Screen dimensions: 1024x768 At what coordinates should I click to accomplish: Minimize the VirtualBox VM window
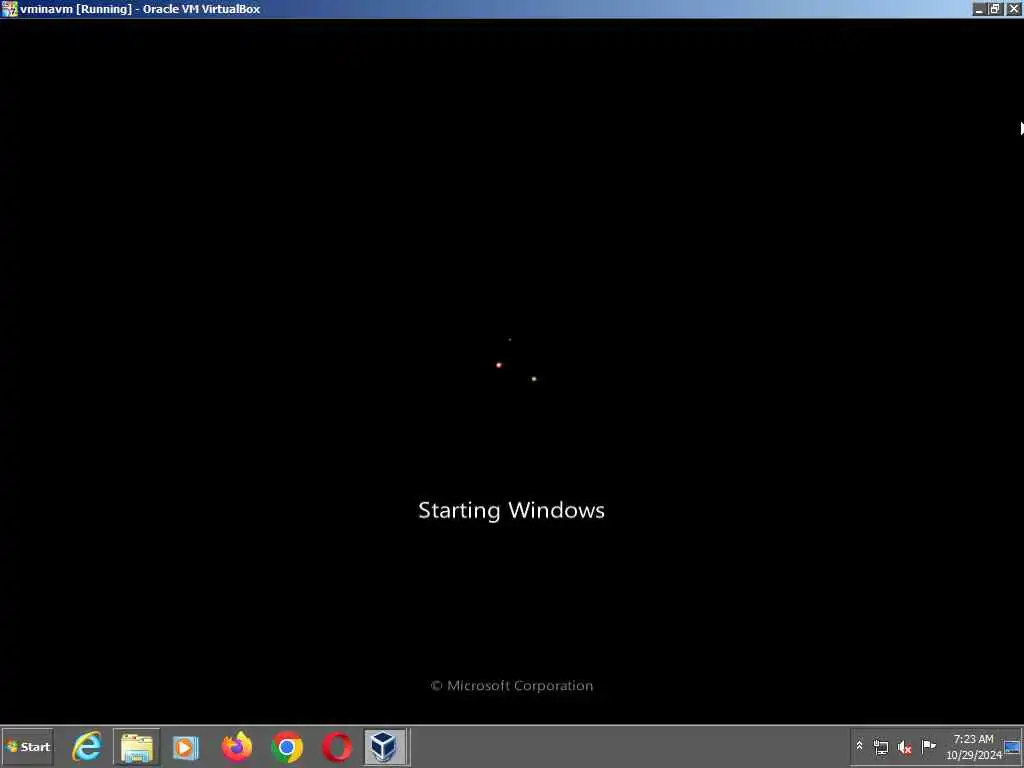click(978, 9)
